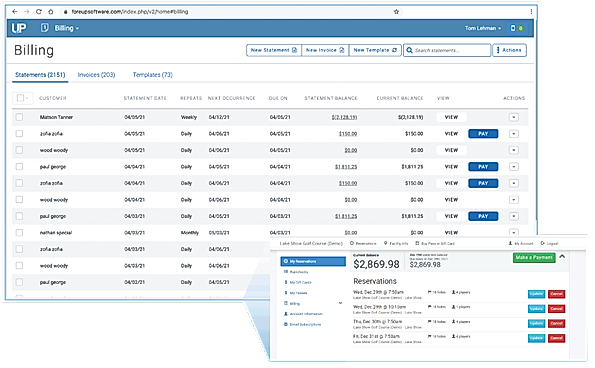Click the foreUP logo in the header

[19, 28]
